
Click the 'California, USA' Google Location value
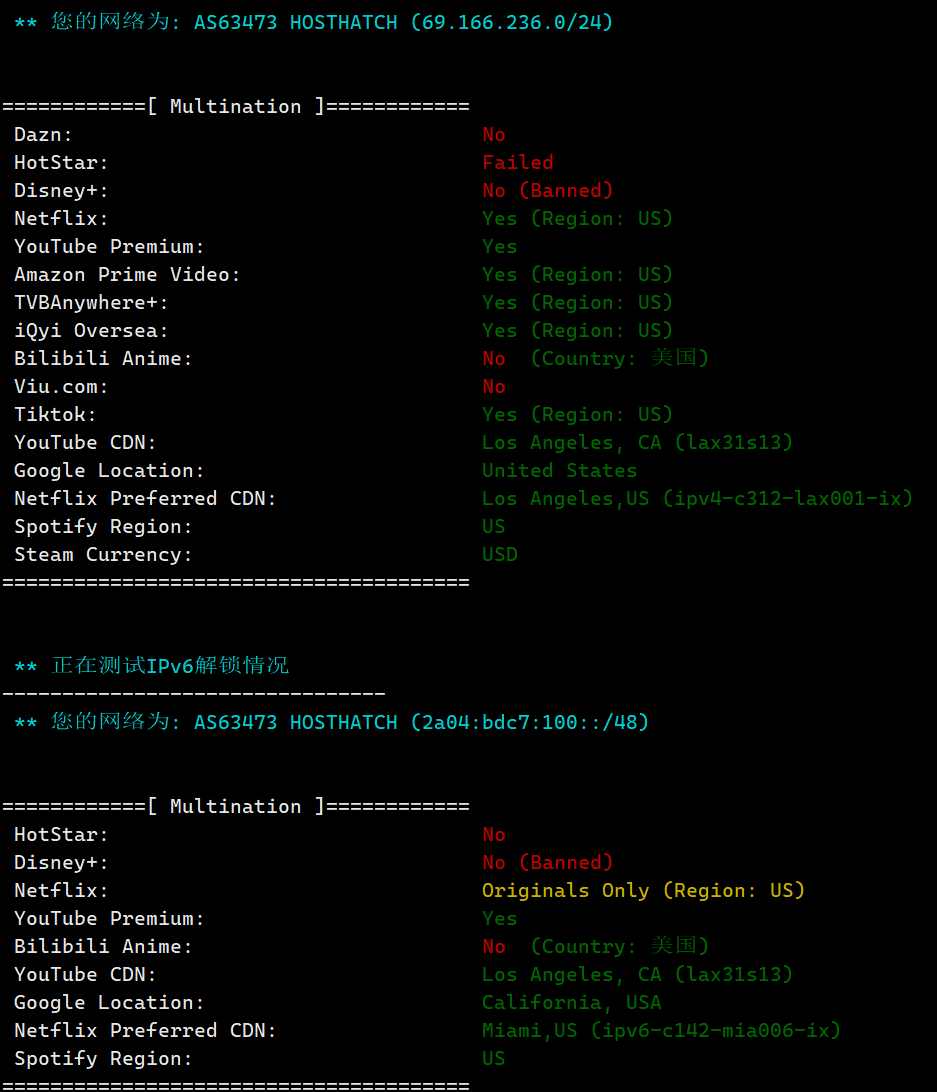(x=571, y=1002)
